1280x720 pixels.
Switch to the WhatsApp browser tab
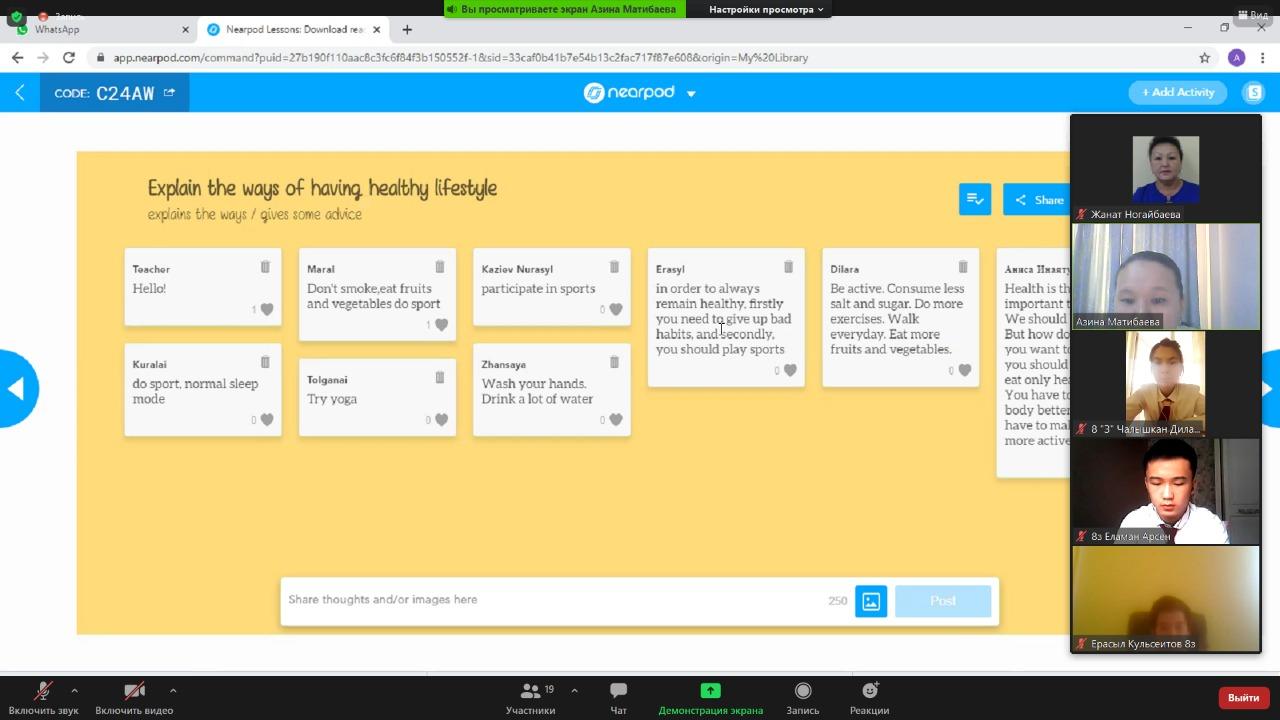pyautogui.click(x=100, y=30)
